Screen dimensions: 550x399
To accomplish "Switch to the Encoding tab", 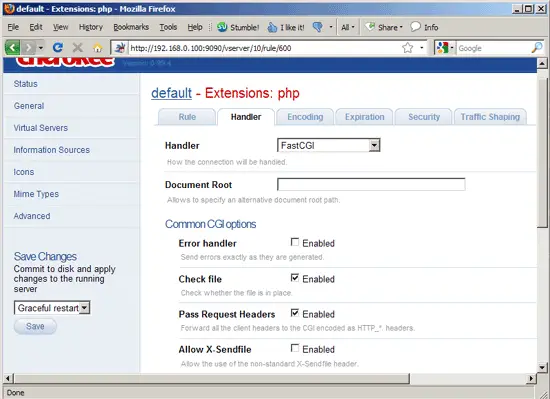I will 305,117.
